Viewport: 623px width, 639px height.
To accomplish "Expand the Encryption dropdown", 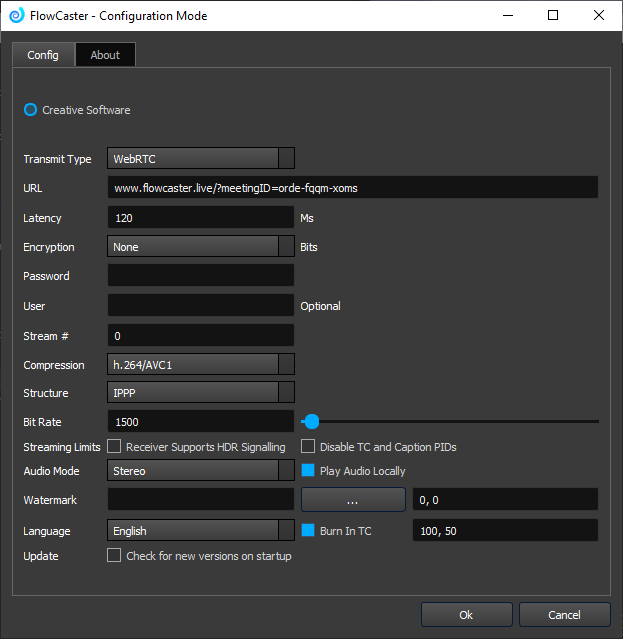I will point(200,247).
